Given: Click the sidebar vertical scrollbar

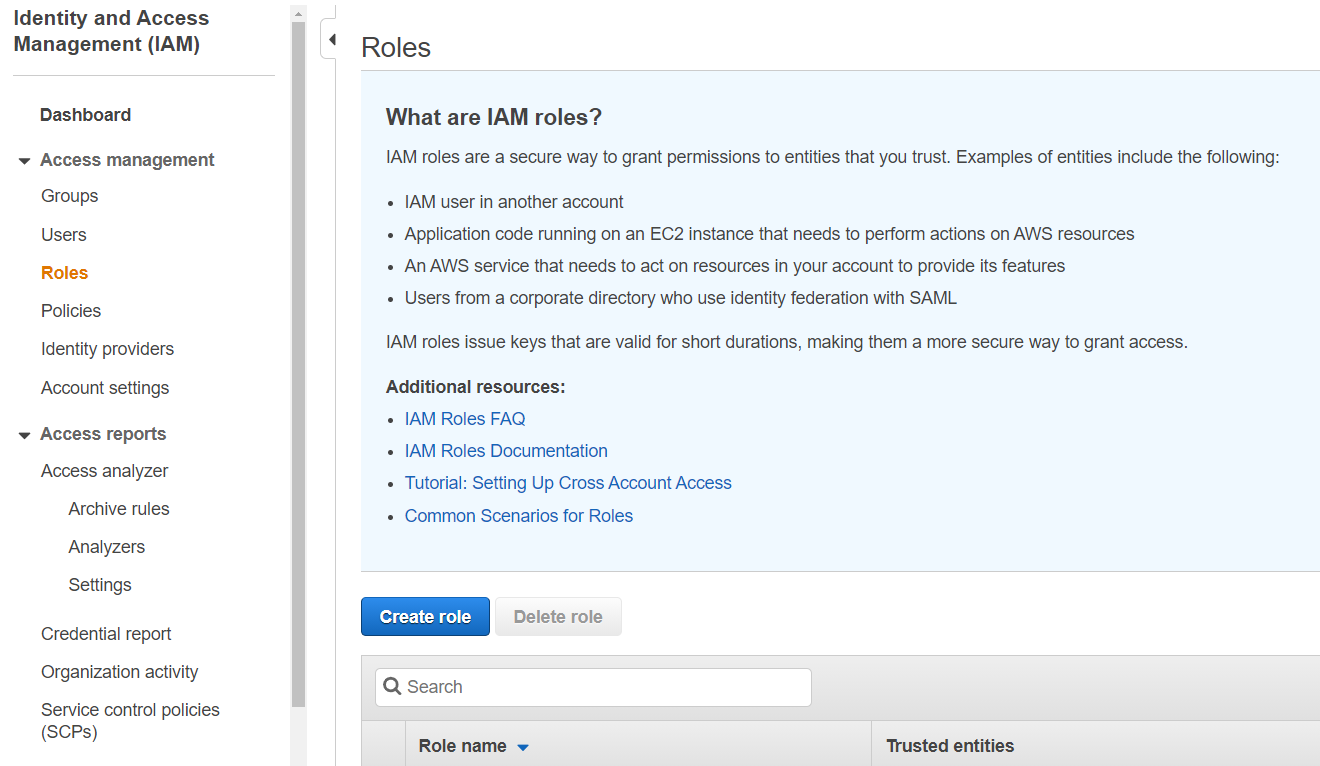Looking at the screenshot, I should [x=298, y=360].
